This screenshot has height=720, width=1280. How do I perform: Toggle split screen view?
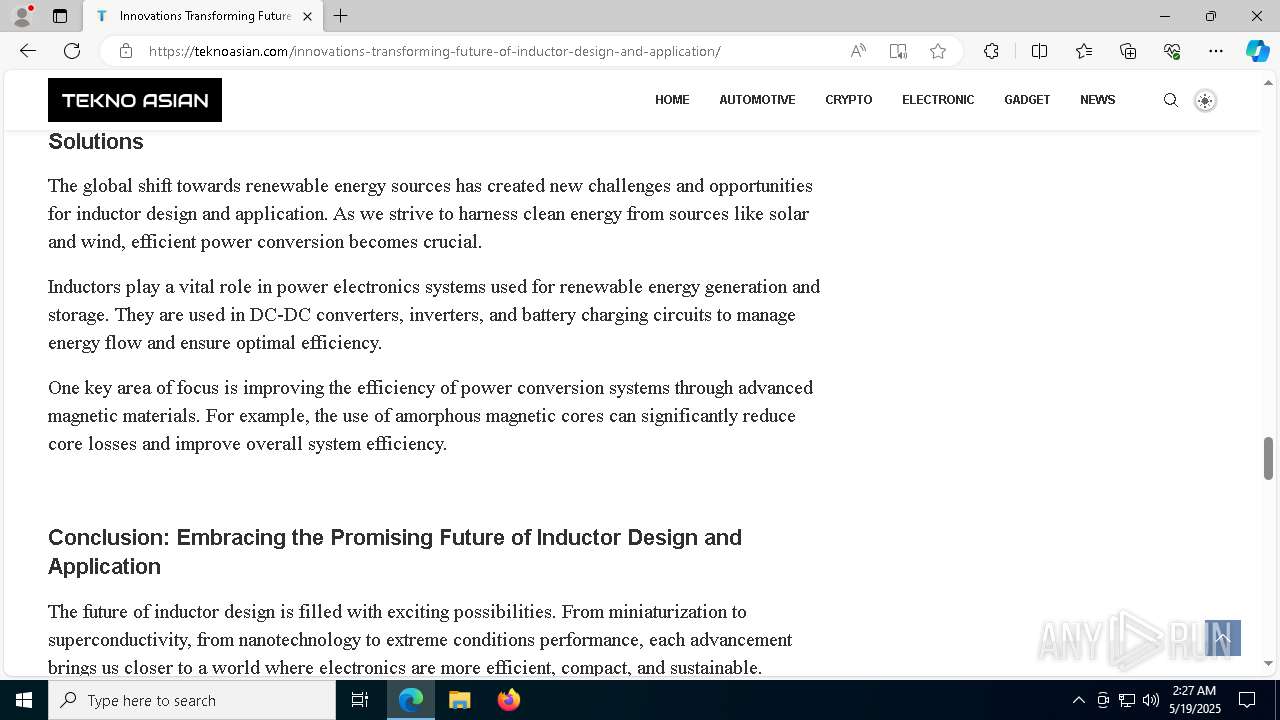[1039, 51]
